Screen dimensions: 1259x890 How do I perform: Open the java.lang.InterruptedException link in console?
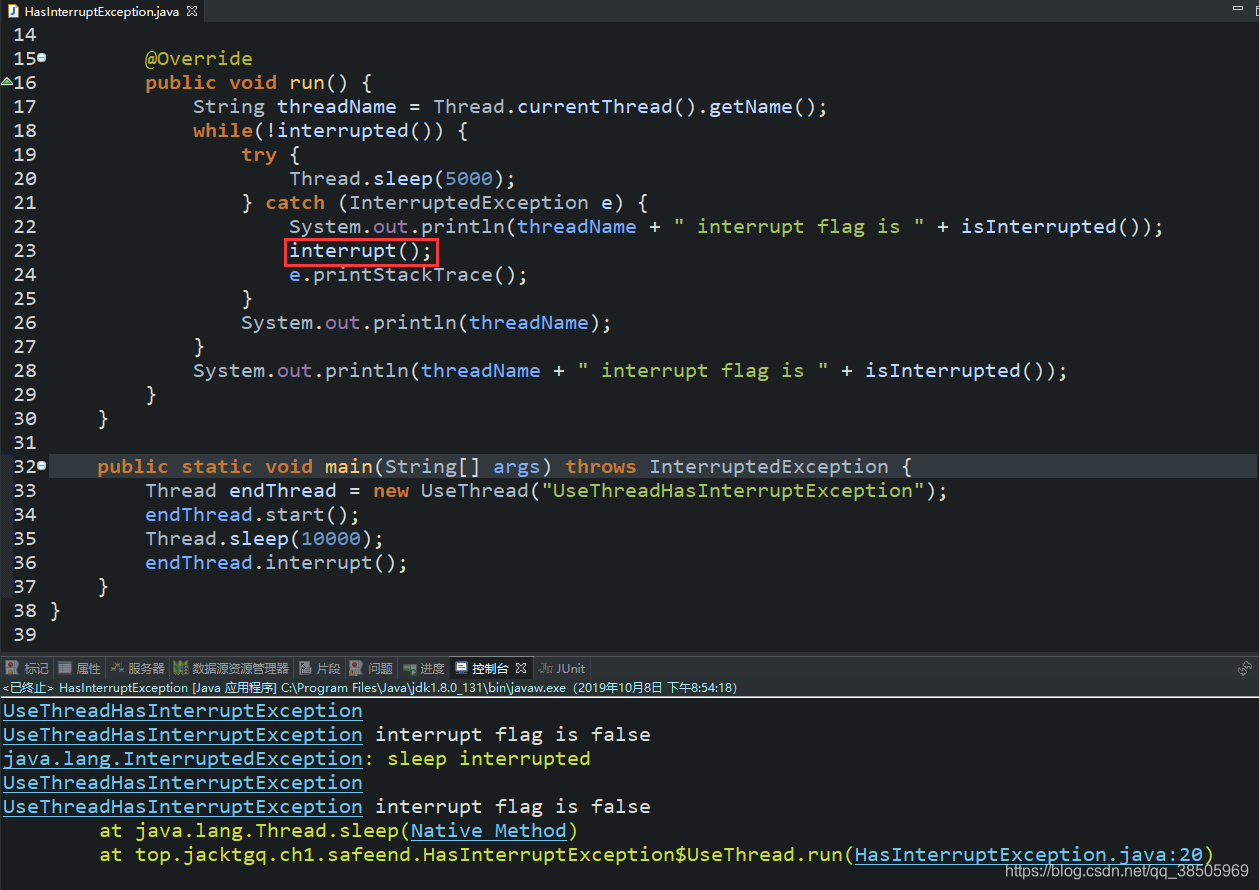(182, 758)
